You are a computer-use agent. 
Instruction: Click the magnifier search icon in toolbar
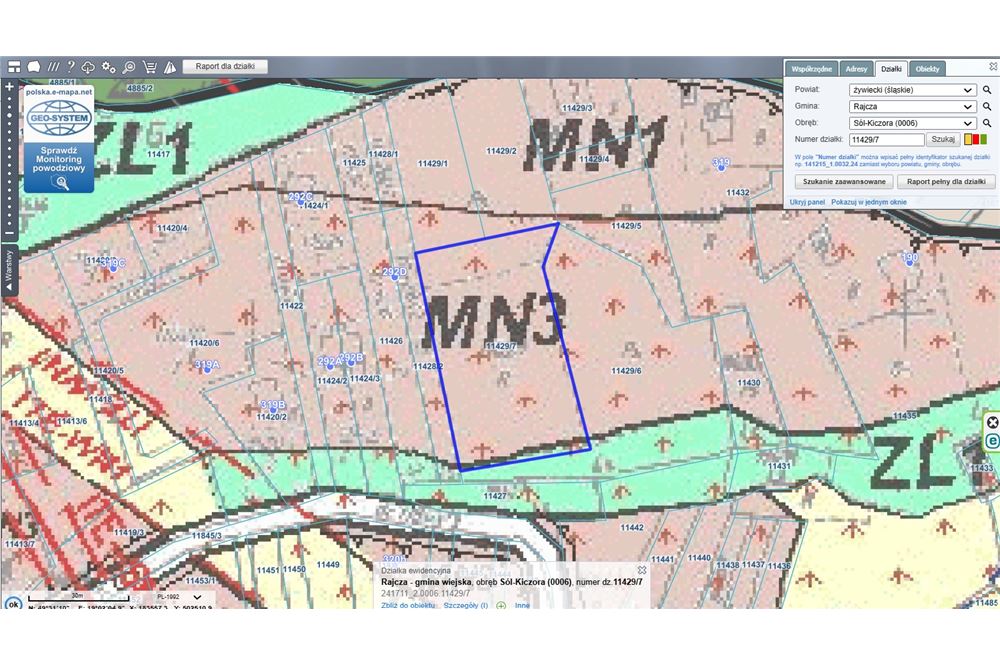pos(129,67)
